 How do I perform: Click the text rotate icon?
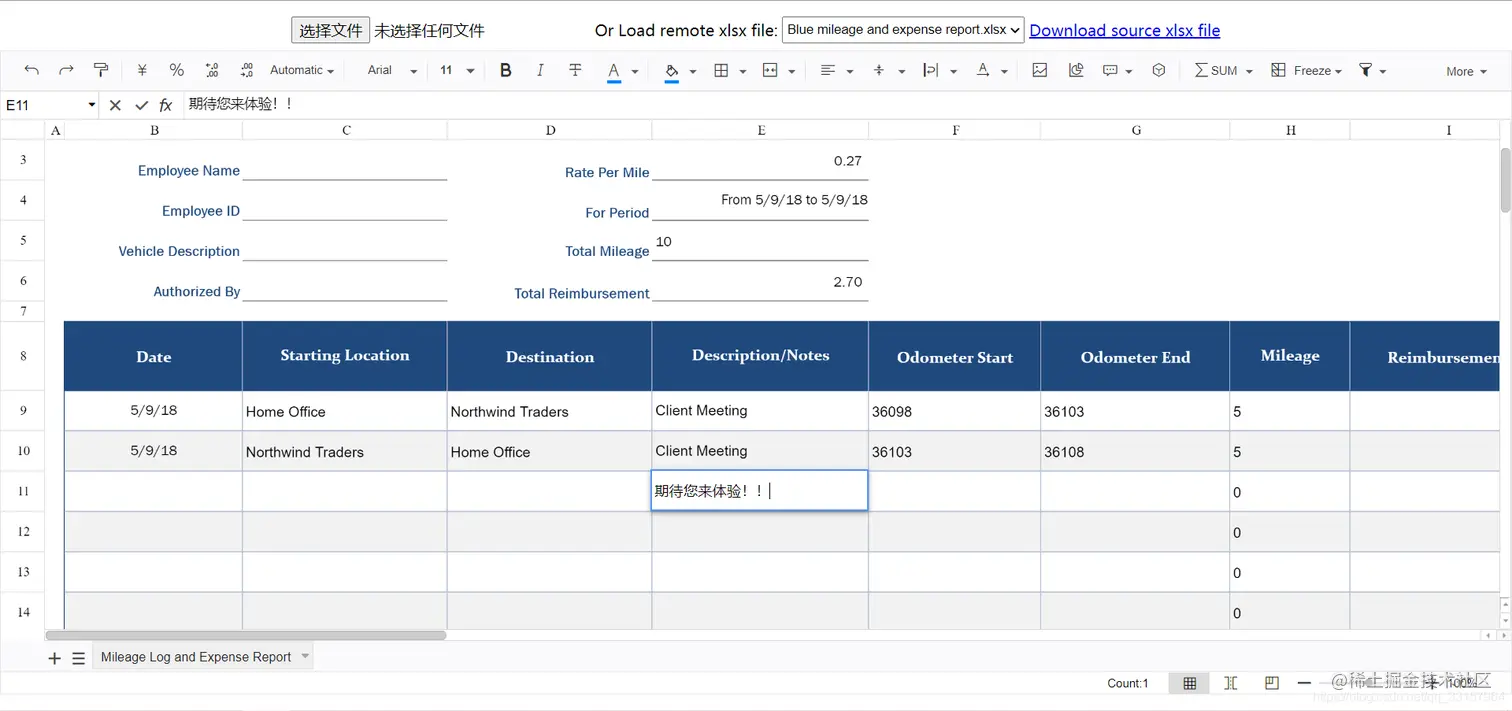[983, 70]
